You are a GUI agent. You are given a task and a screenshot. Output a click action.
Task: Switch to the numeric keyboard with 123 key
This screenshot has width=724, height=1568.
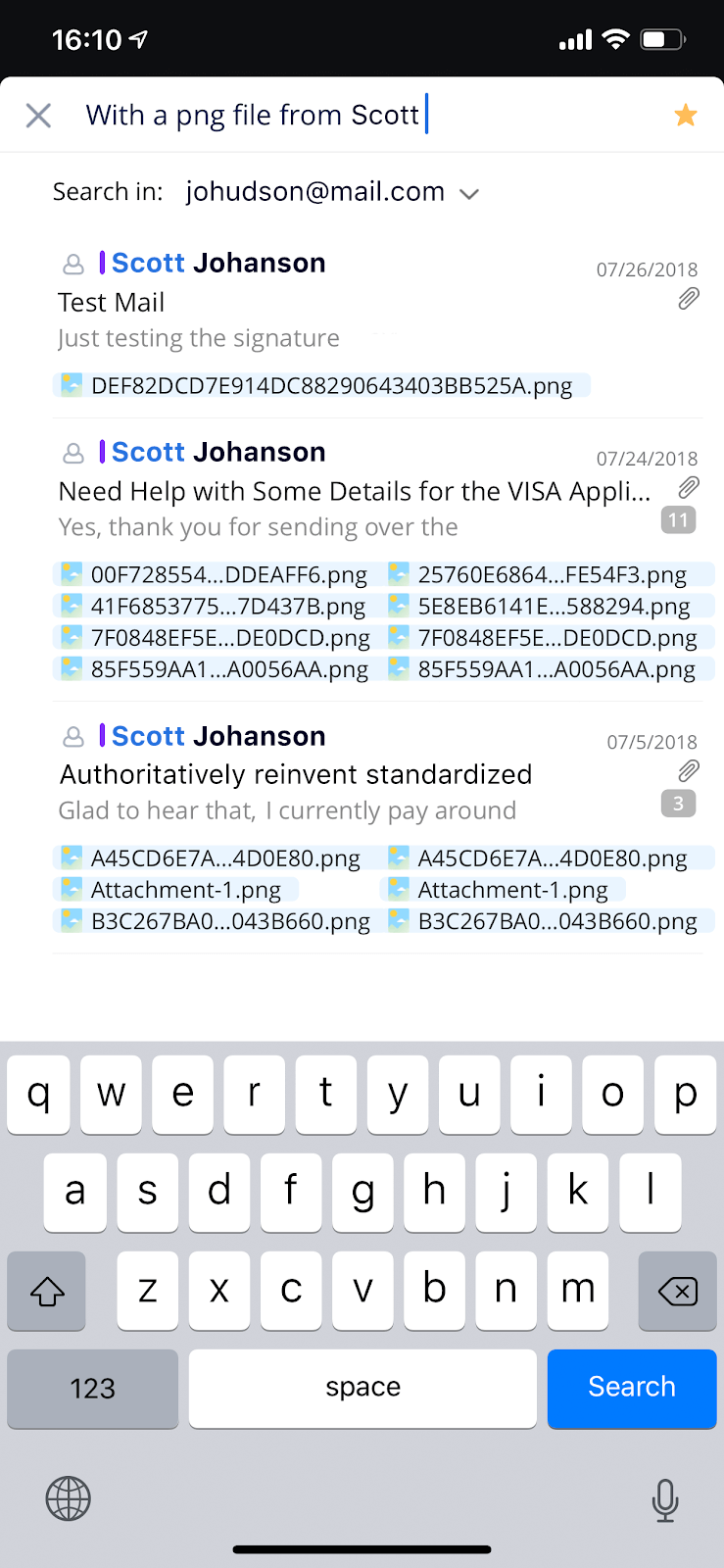point(92,1388)
